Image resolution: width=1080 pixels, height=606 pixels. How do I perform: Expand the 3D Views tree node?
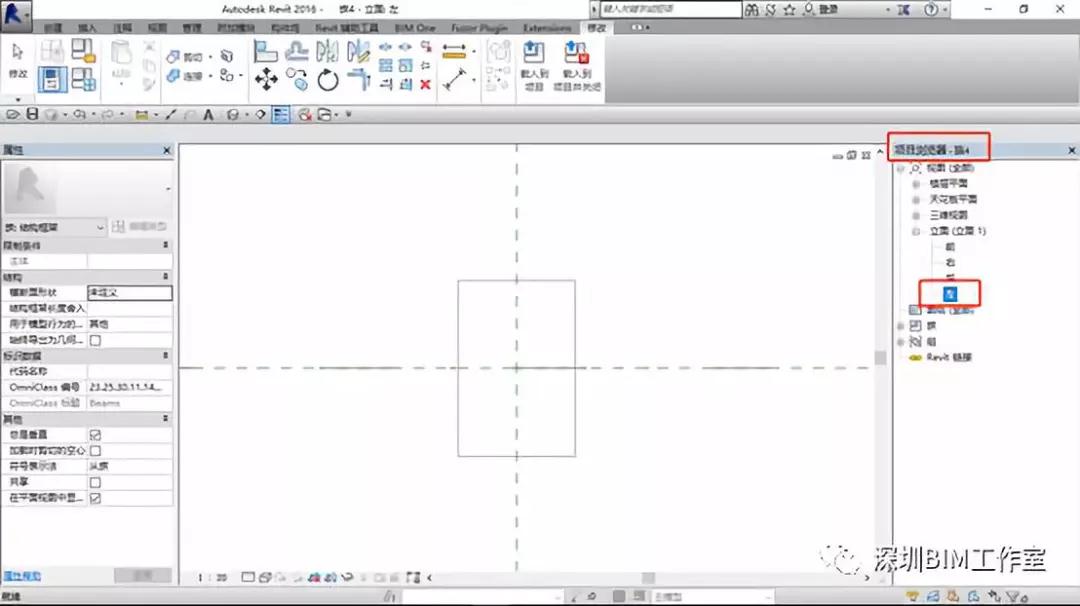click(x=915, y=216)
